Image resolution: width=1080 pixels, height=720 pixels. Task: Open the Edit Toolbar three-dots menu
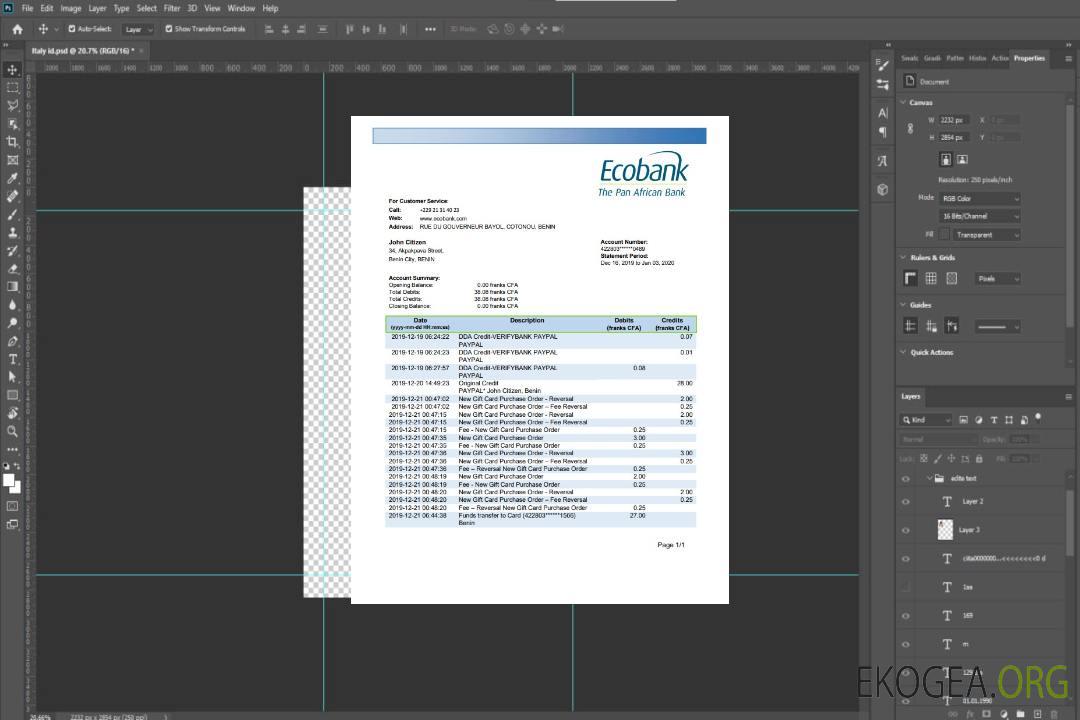coord(12,449)
